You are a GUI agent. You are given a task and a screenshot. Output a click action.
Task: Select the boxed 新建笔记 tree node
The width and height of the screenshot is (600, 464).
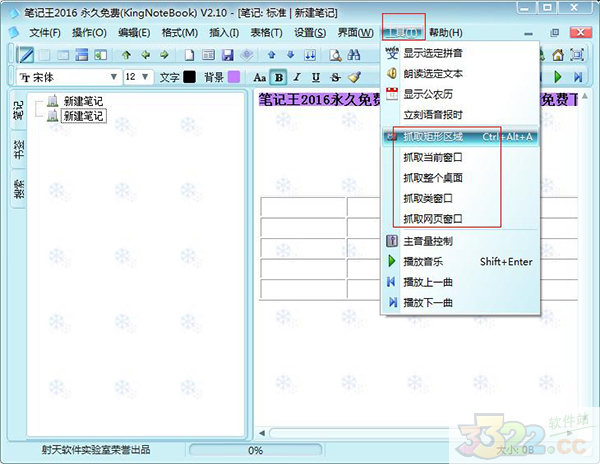click(83, 116)
